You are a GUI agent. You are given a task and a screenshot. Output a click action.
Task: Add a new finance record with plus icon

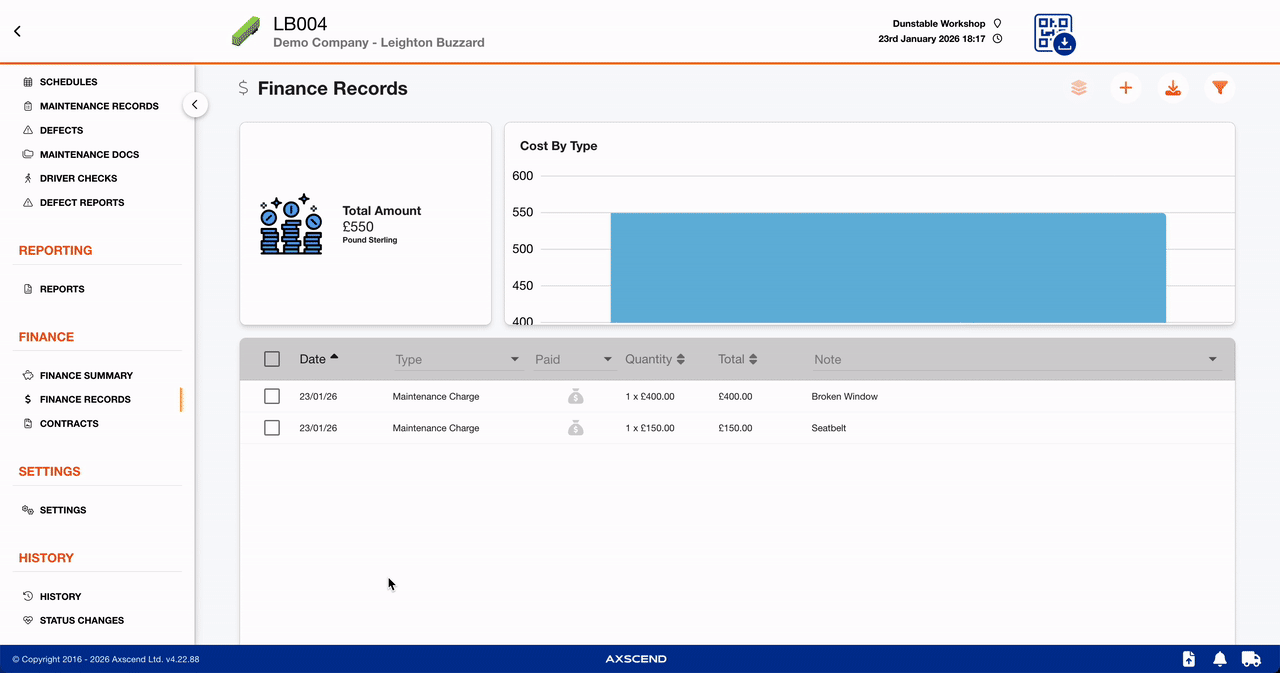point(1125,88)
